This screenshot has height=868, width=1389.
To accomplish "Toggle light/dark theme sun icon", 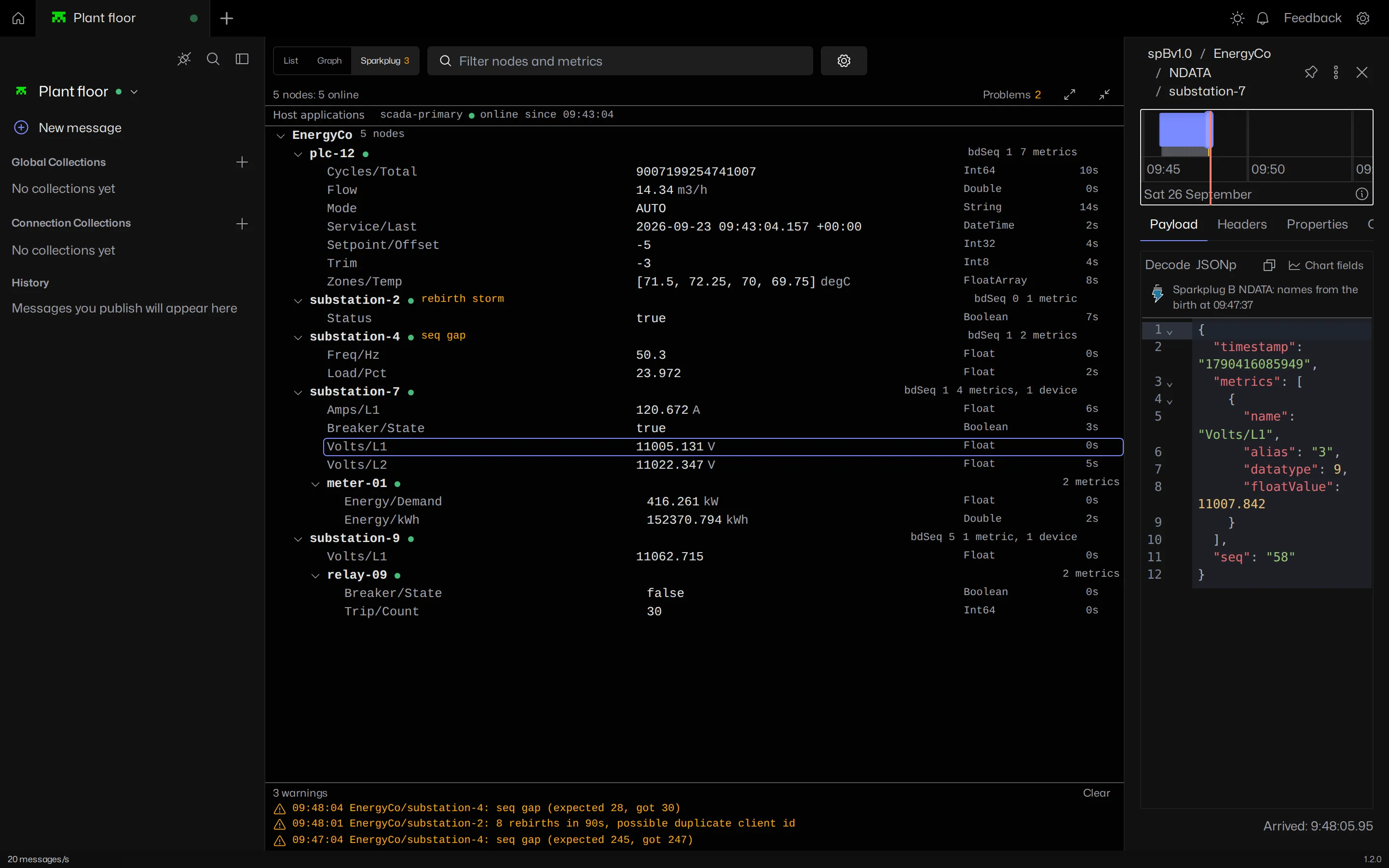I will click(1238, 18).
